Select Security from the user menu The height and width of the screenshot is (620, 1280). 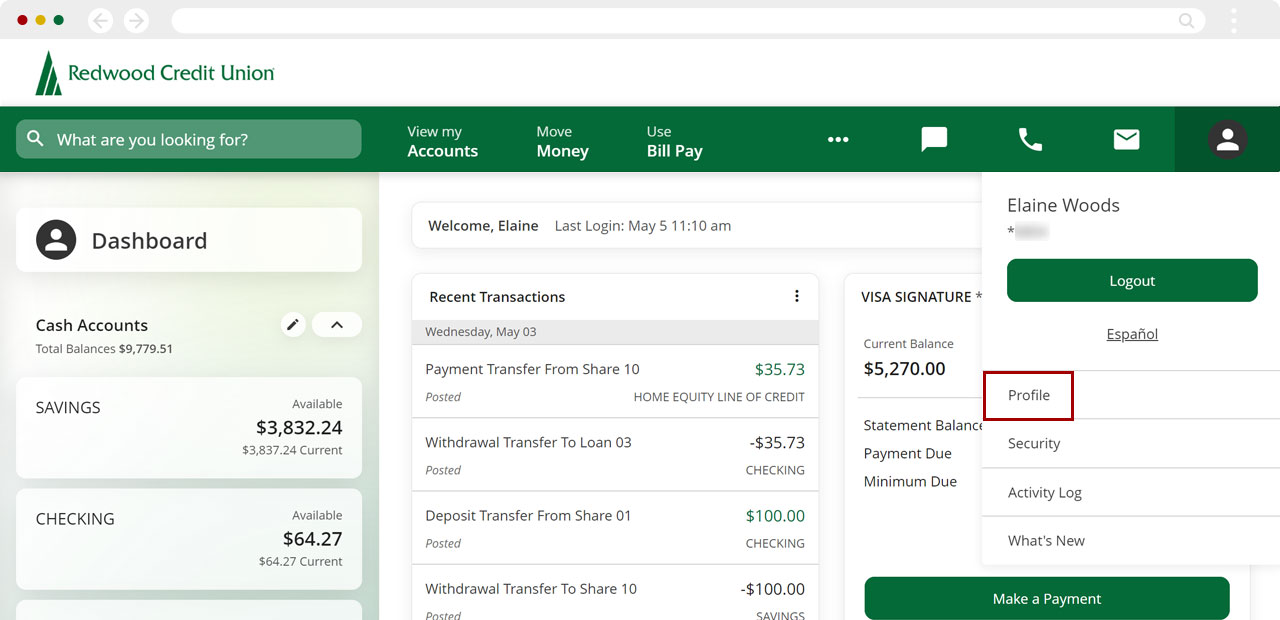1034,443
